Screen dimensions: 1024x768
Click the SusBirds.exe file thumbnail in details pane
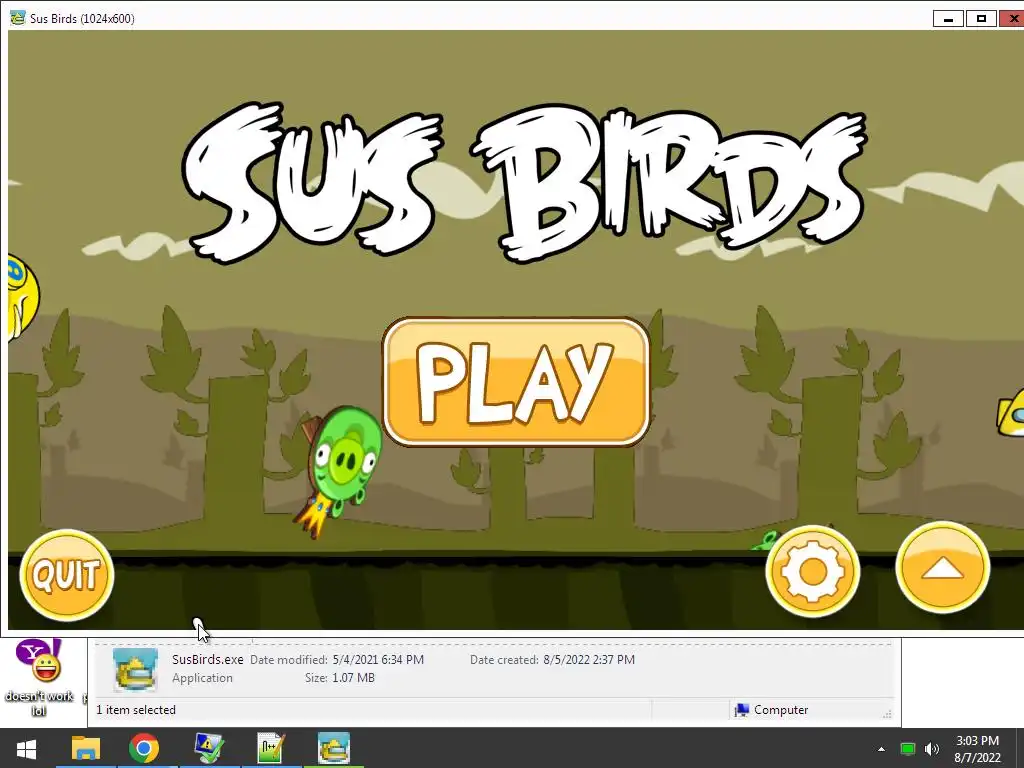coord(135,669)
